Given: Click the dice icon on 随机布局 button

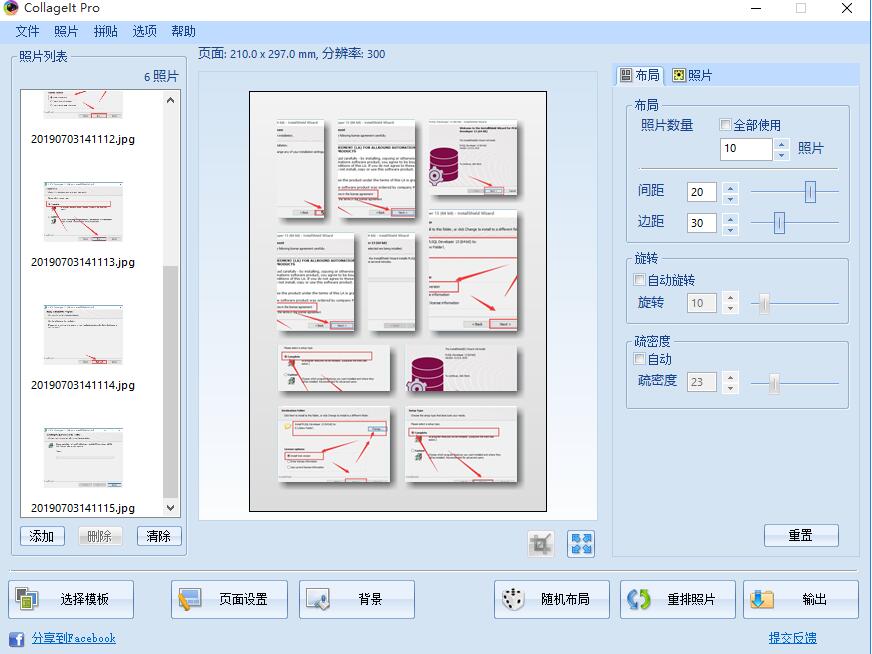Looking at the screenshot, I should click(512, 598).
